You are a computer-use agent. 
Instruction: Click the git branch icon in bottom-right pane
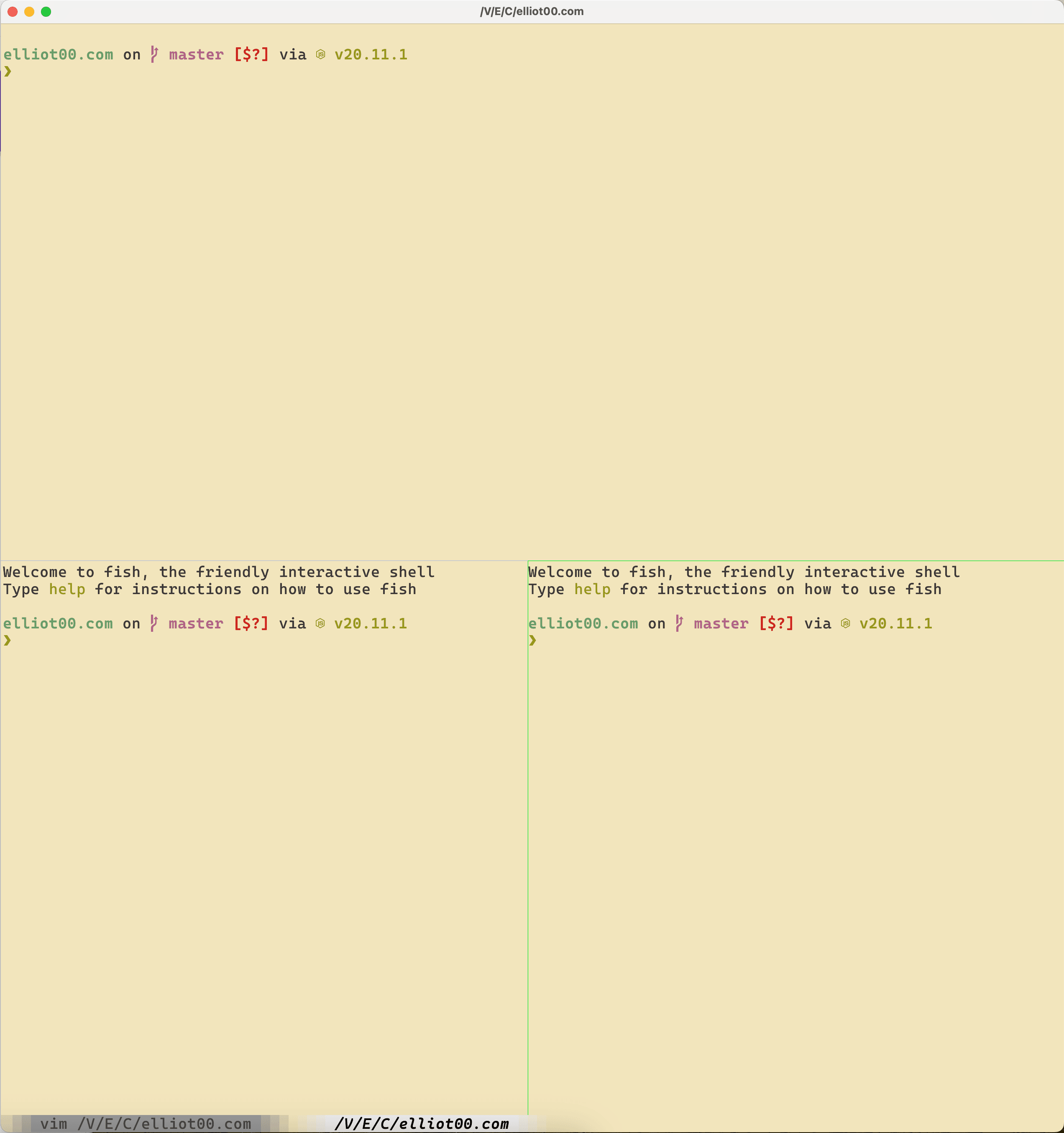coord(679,623)
